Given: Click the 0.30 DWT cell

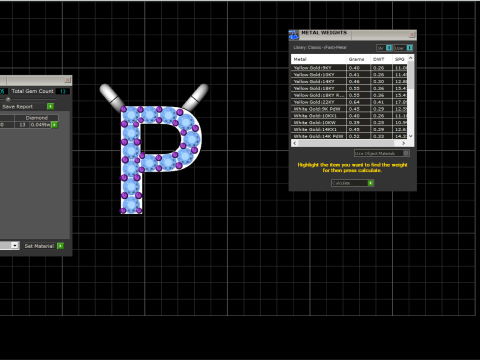Looking at the screenshot, I should pos(381,81).
